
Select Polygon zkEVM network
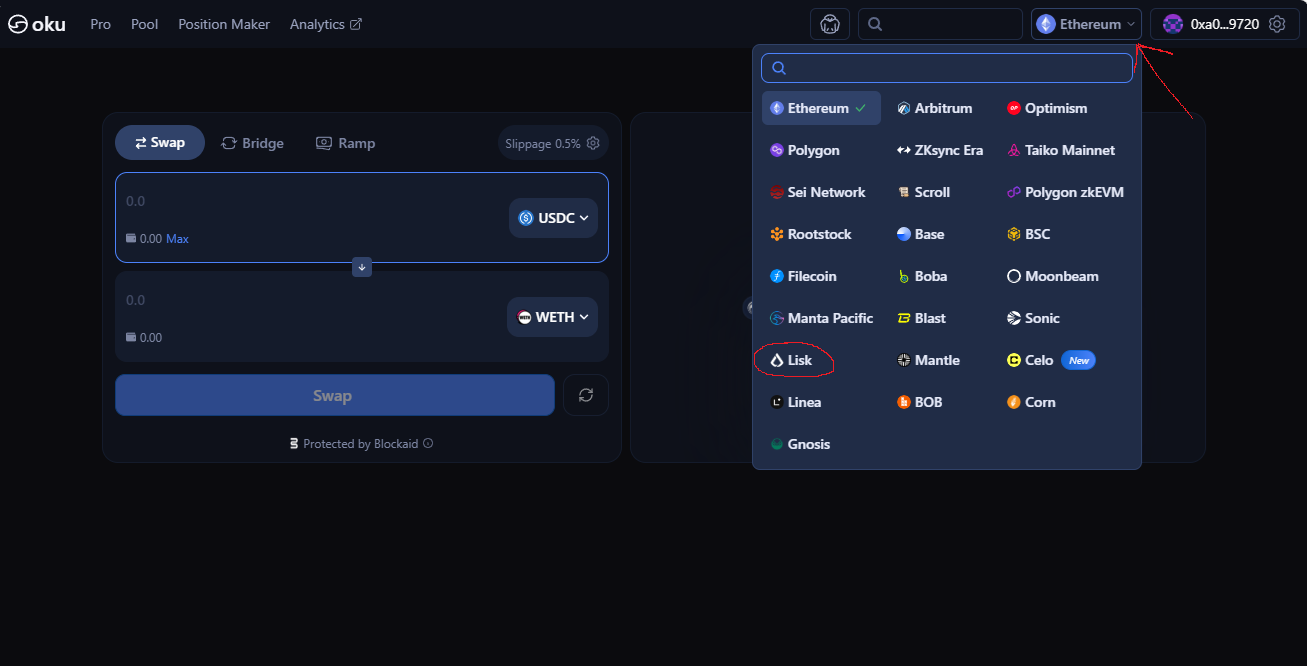[1066, 192]
